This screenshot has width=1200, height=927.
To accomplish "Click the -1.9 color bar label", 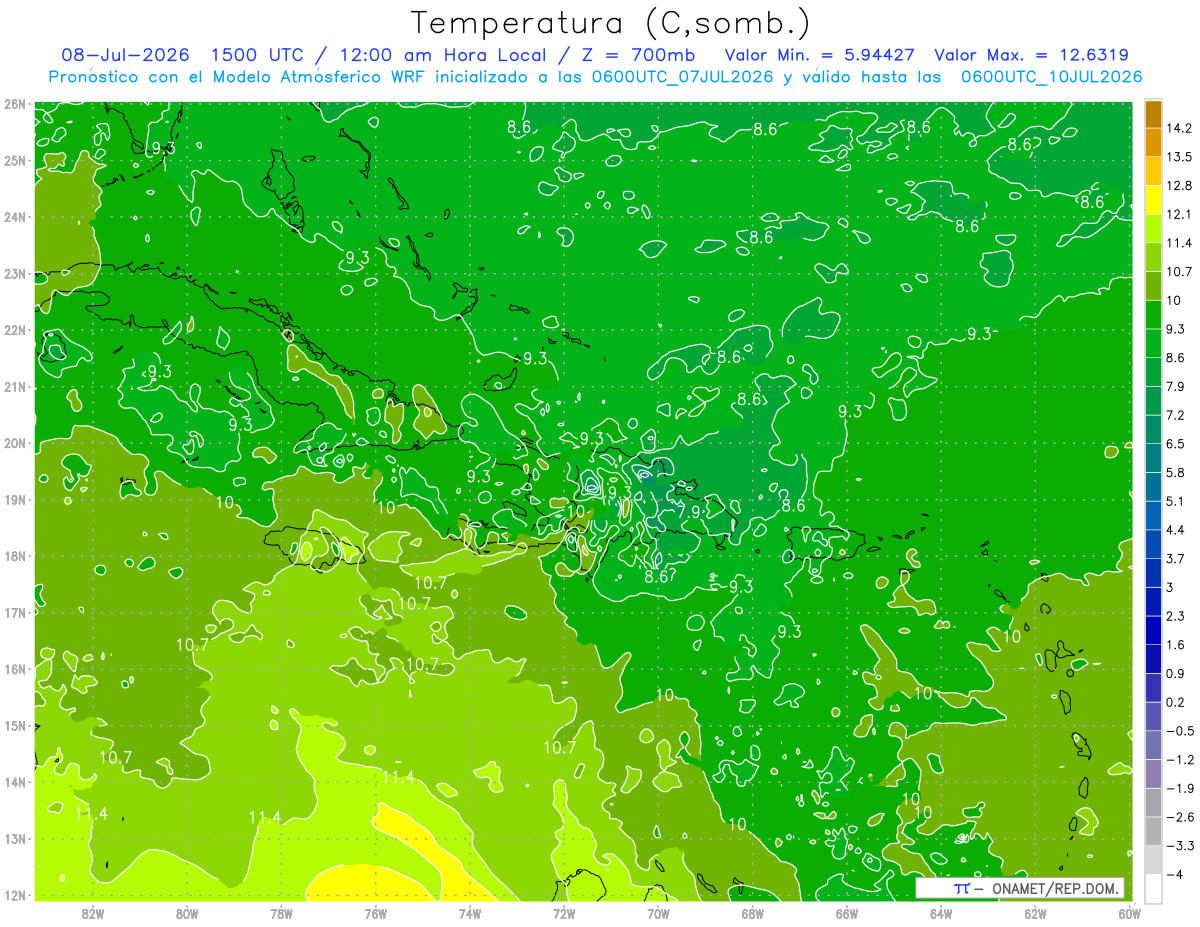I will point(1180,788).
